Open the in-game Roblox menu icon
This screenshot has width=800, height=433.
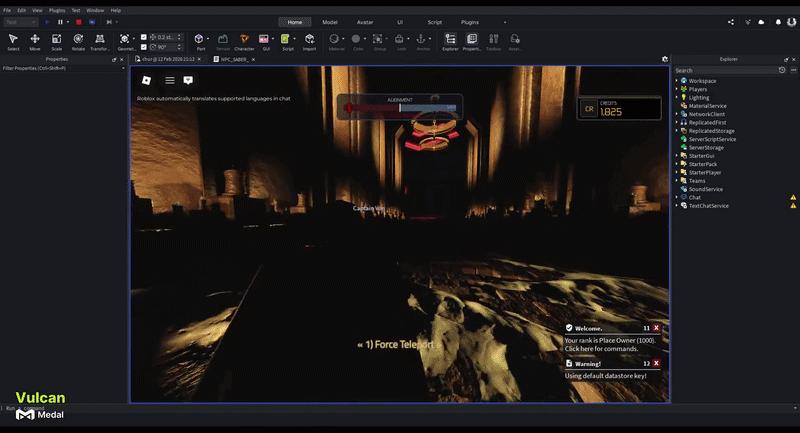point(147,80)
